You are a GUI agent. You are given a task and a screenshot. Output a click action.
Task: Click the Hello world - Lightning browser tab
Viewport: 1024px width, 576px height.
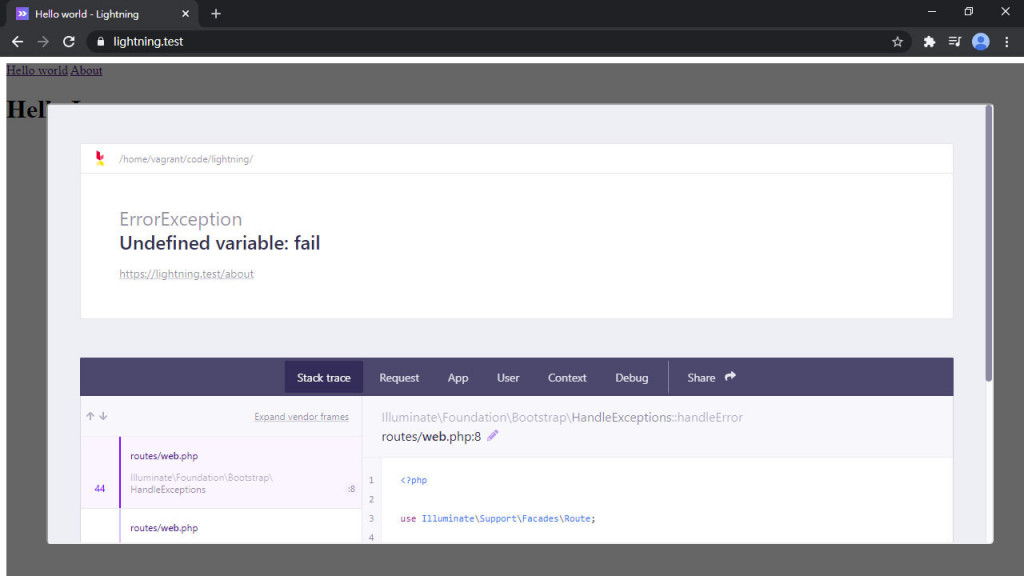click(103, 14)
